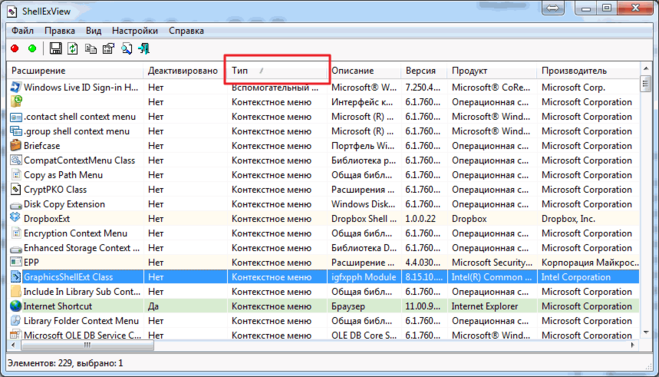
Task: Open the Настройки menu
Action: click(135, 31)
